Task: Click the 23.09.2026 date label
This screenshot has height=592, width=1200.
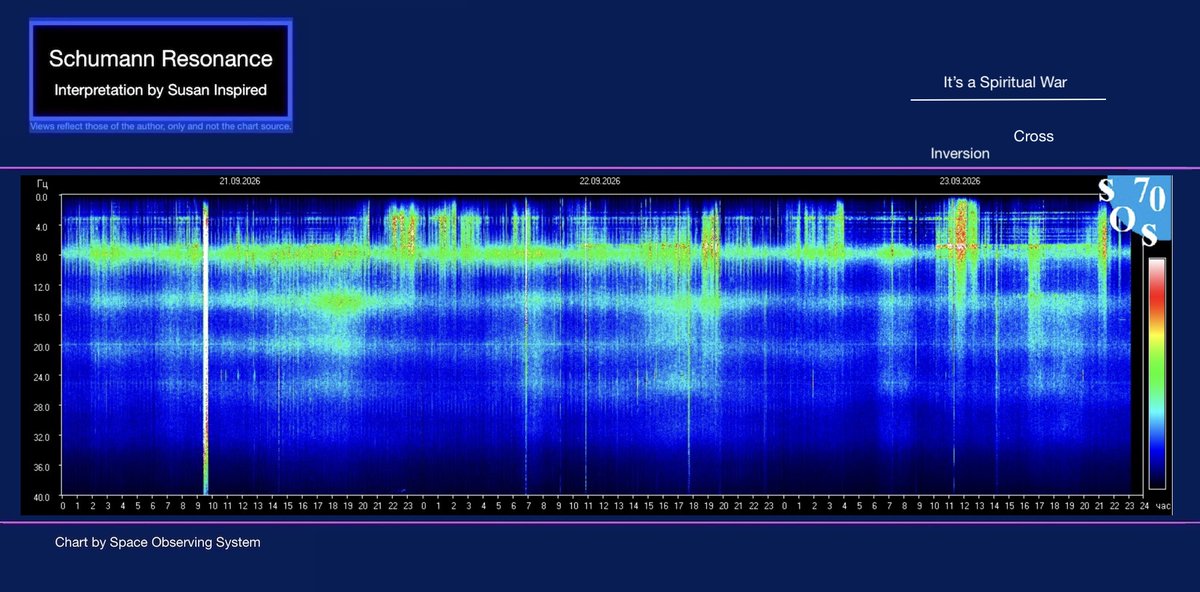Action: point(959,182)
